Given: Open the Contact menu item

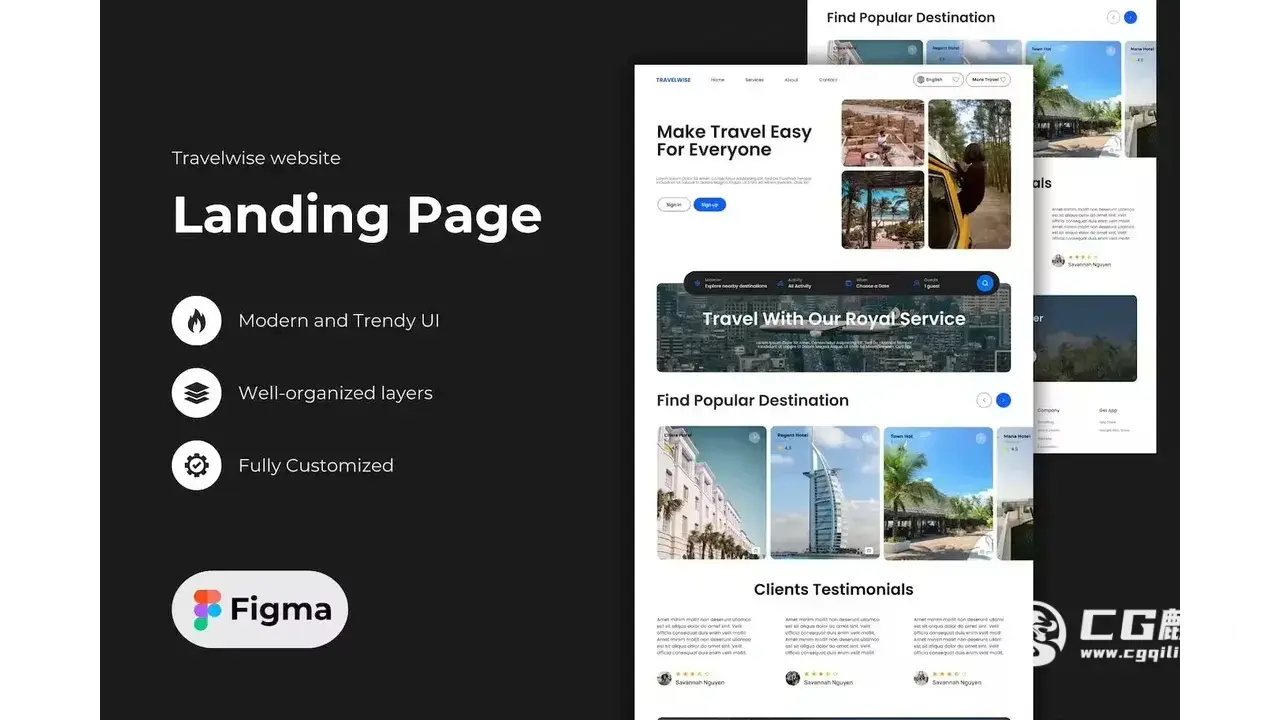Looking at the screenshot, I should (828, 80).
